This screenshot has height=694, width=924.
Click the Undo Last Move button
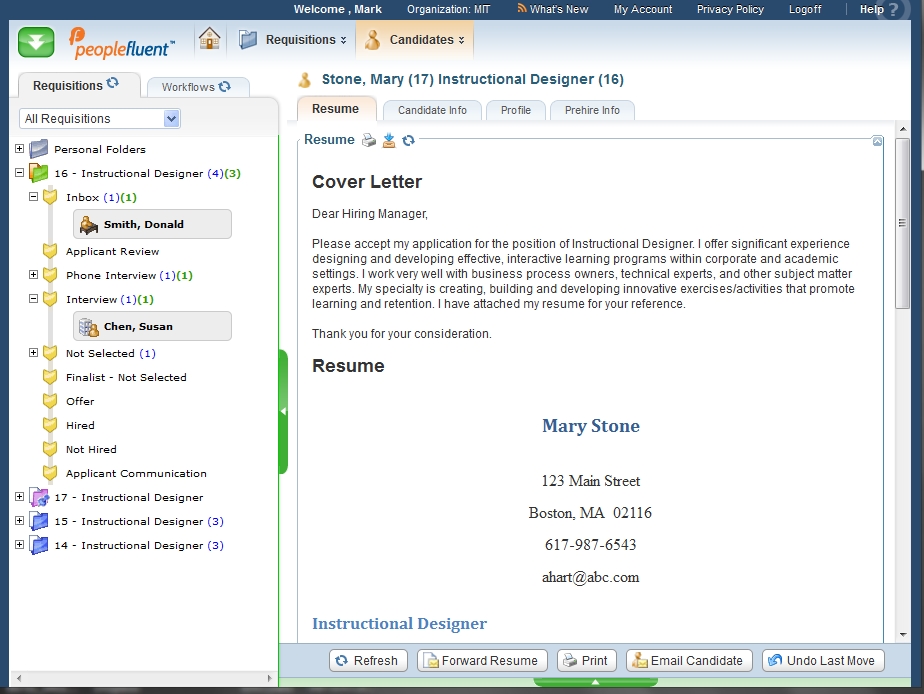(822, 660)
